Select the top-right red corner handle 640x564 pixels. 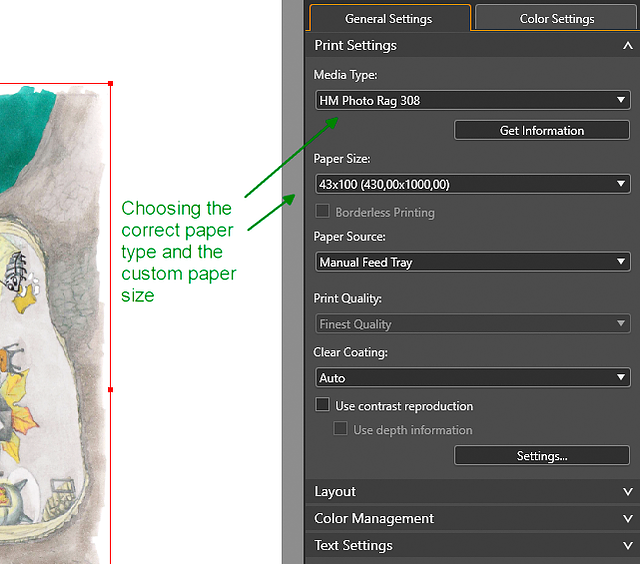point(110,84)
